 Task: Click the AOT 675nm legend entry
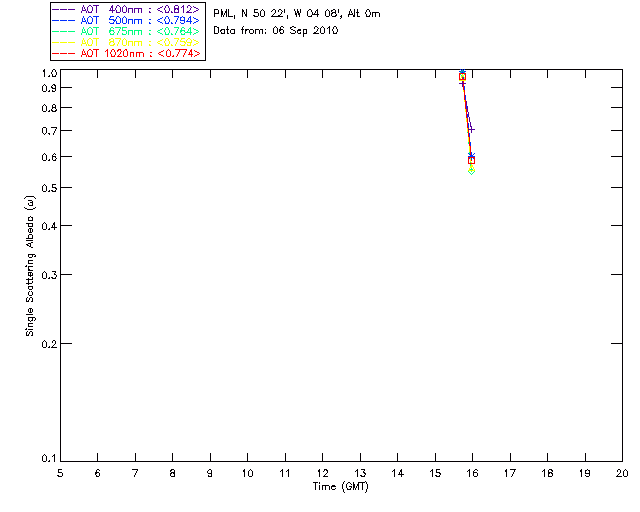point(126,31)
